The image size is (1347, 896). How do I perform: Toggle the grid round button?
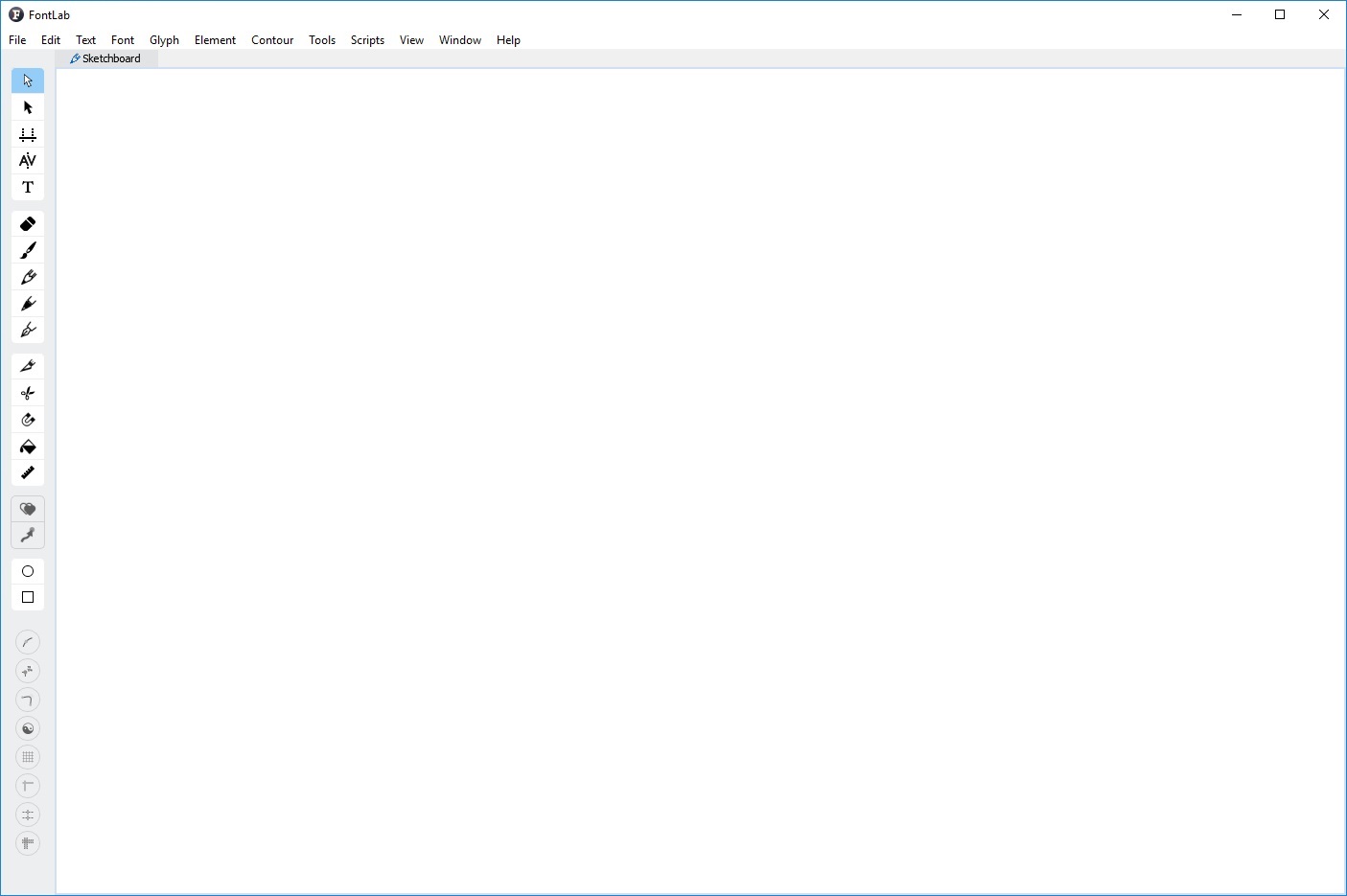[28, 758]
